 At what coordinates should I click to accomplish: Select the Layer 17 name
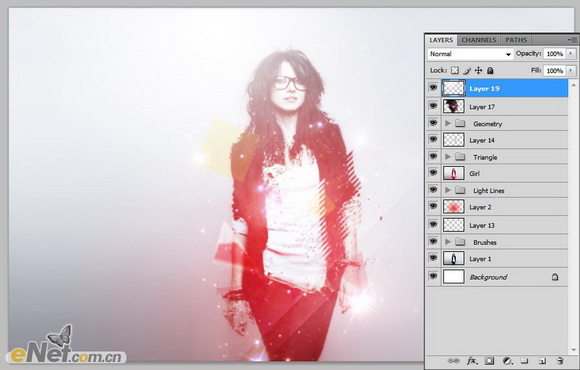click(482, 107)
